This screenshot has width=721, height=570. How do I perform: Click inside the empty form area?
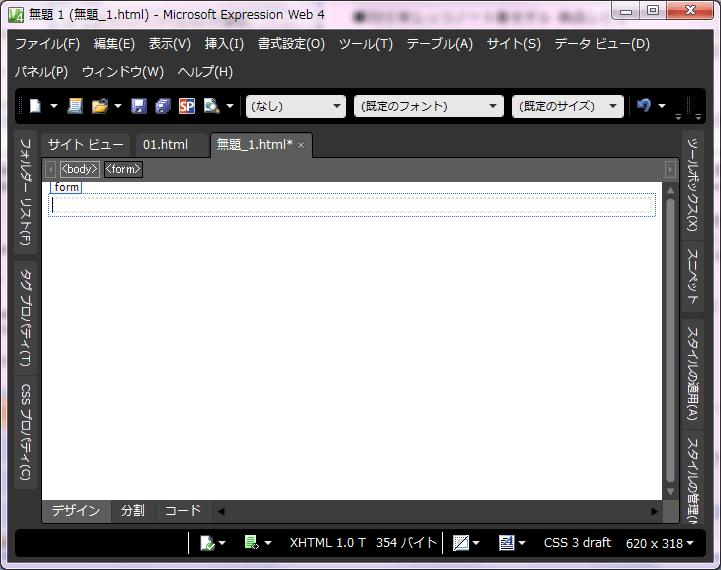coord(352,205)
